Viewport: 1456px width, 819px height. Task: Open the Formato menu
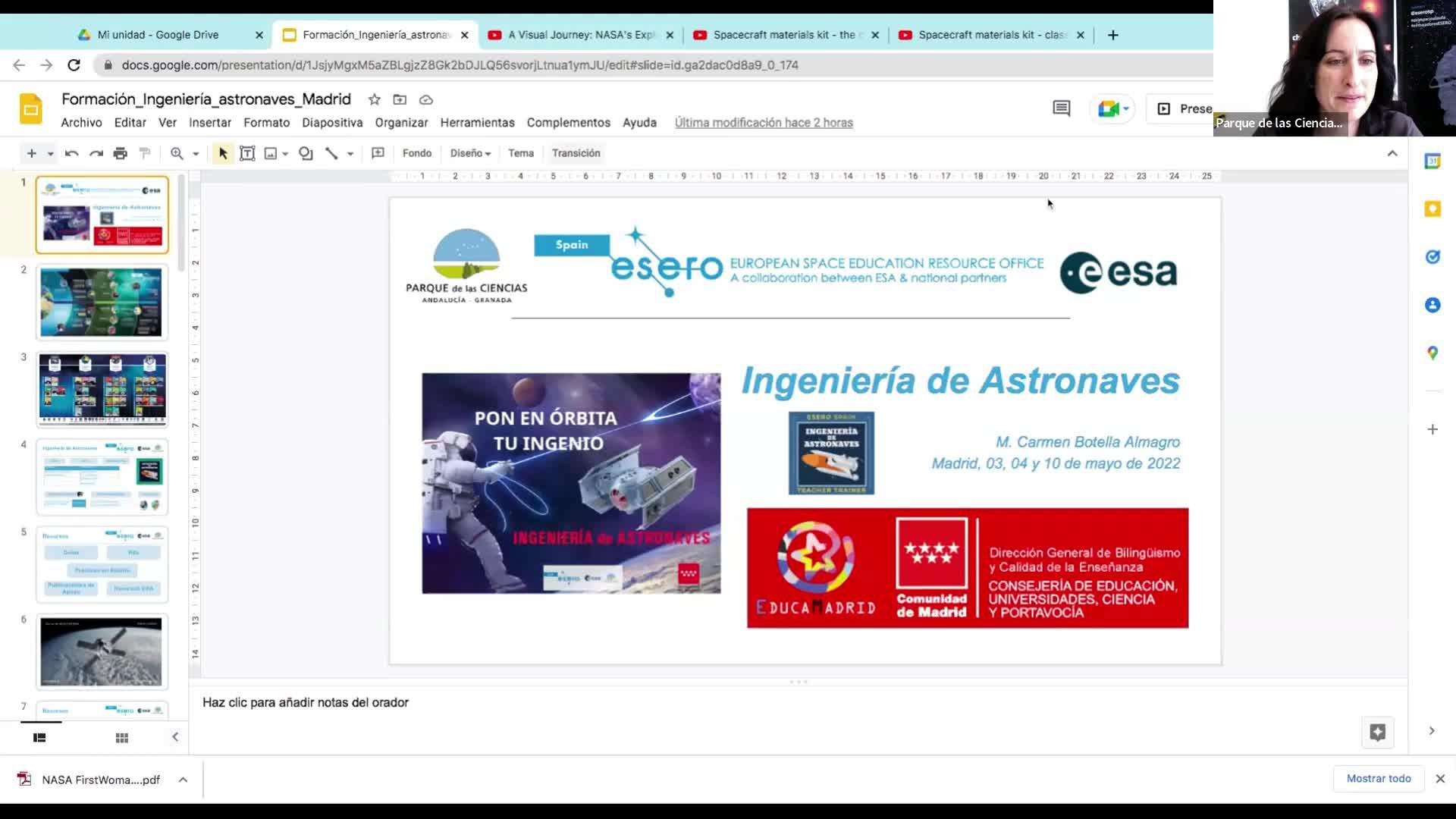click(266, 123)
